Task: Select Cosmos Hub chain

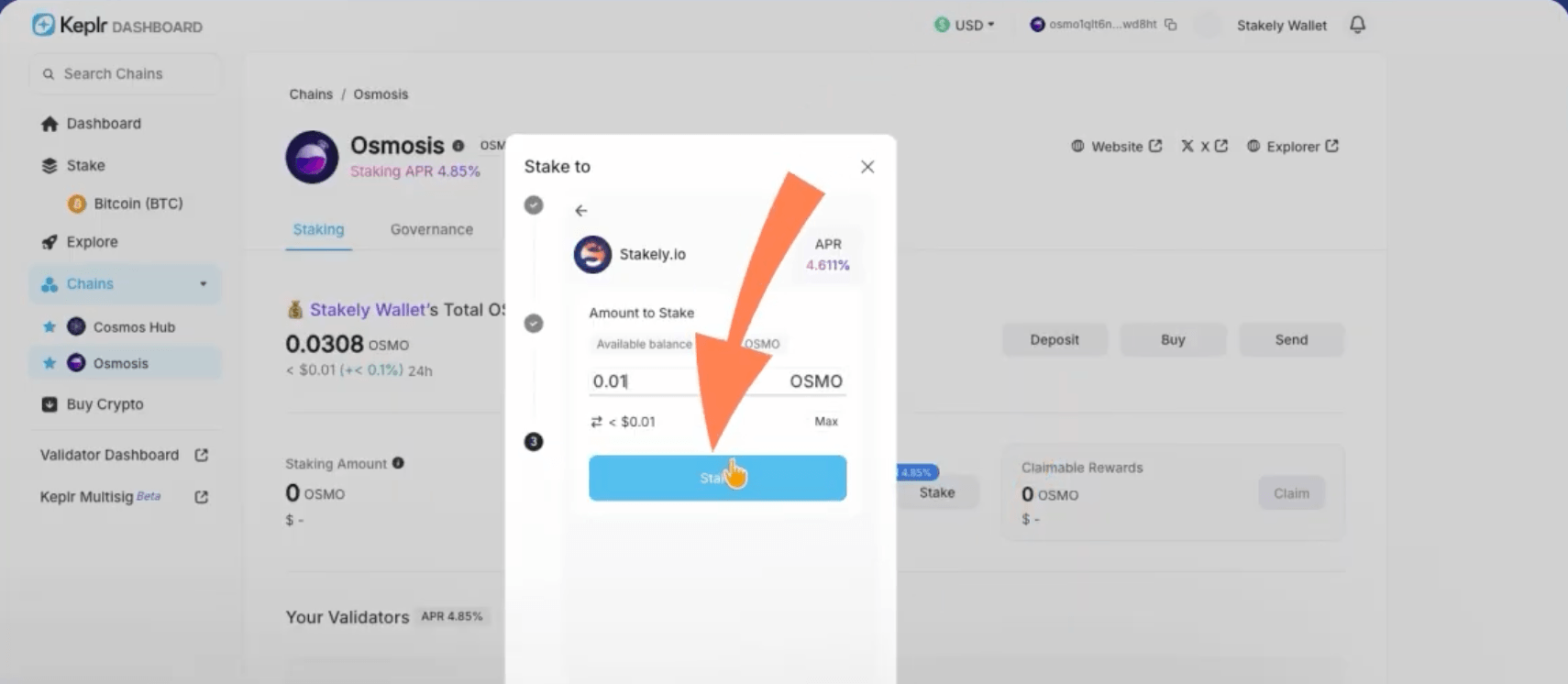Action: (x=134, y=326)
